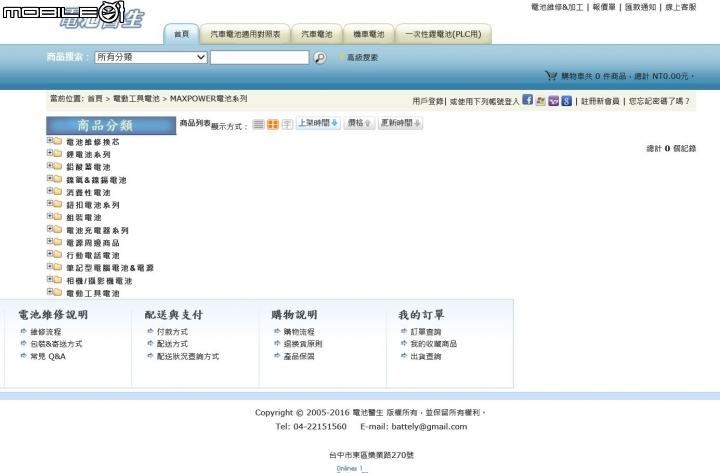The width and height of the screenshot is (720, 473).
Task: Open the 鉛酸蓄電池 folder icon
Action: [58, 166]
